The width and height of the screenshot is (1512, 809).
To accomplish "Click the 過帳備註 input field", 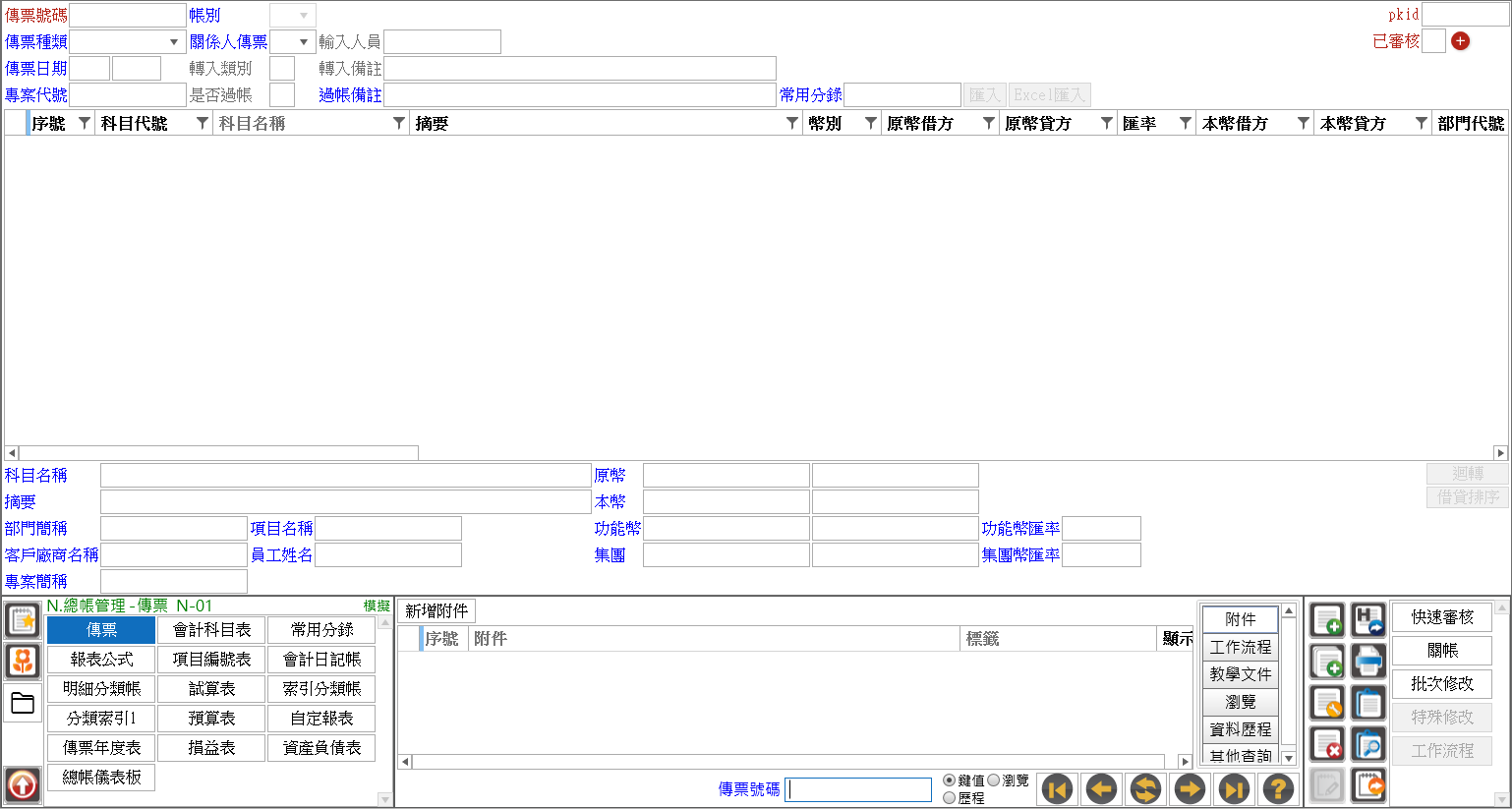I will (x=579, y=94).
